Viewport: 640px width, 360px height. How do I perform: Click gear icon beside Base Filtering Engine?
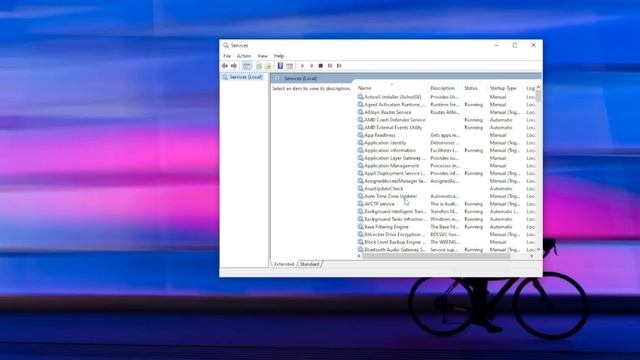pyautogui.click(x=360, y=227)
